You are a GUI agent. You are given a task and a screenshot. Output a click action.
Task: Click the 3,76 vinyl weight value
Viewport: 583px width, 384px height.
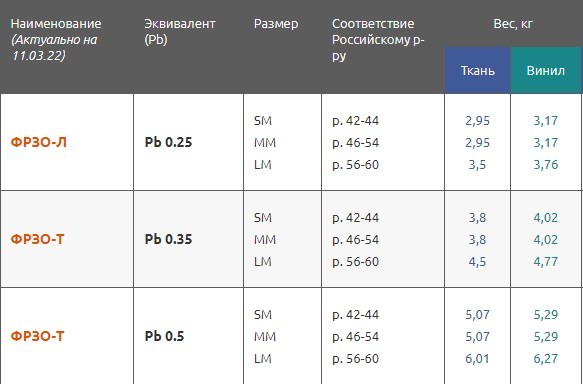546,165
